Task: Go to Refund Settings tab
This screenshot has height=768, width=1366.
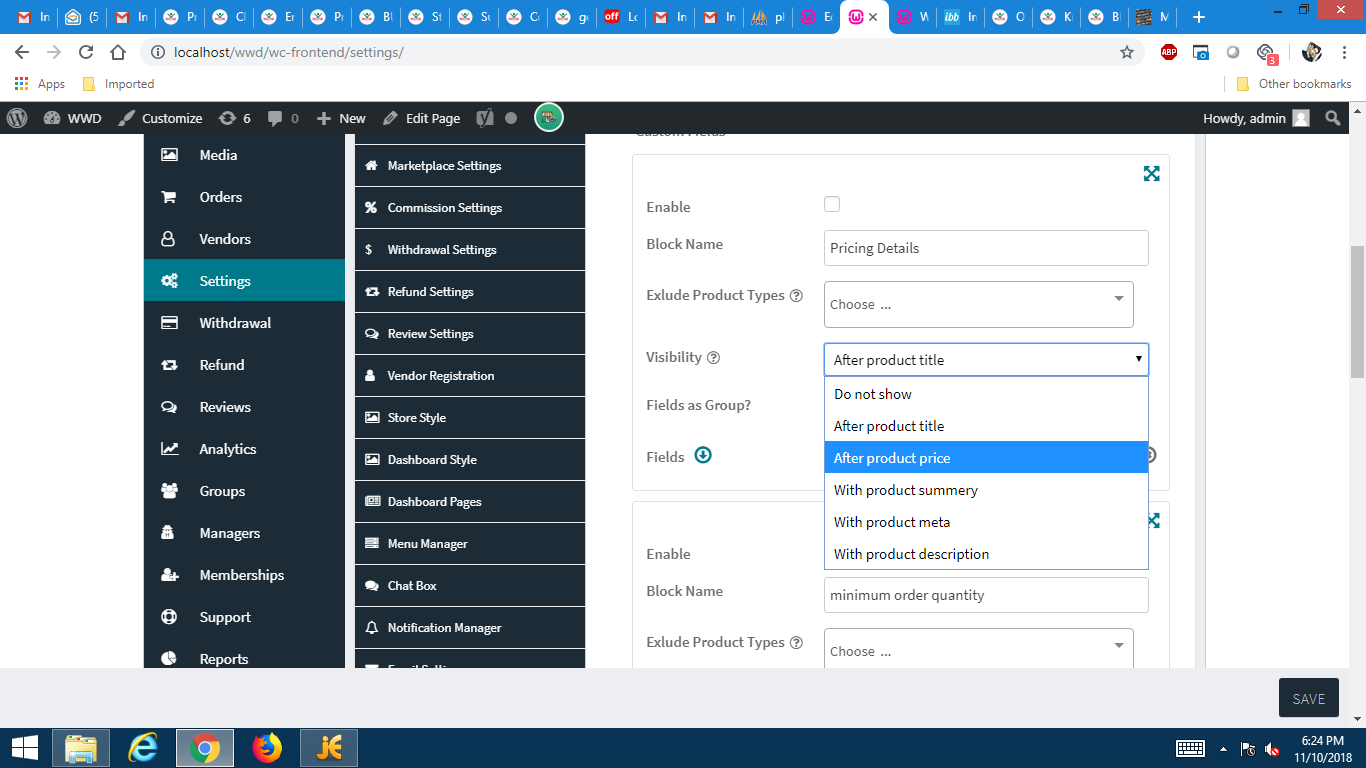Action: coord(470,292)
